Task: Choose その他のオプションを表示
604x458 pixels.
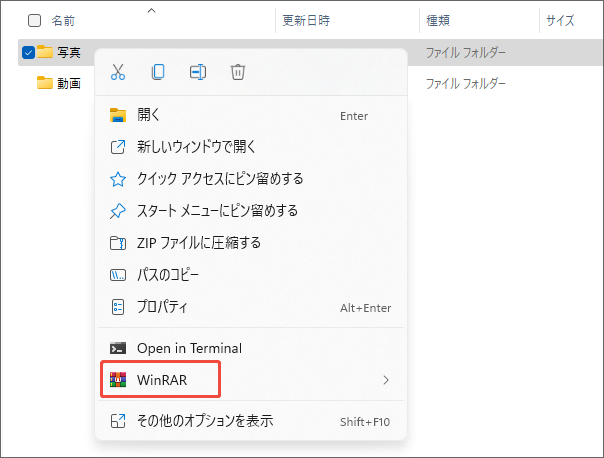Action: pos(251,421)
